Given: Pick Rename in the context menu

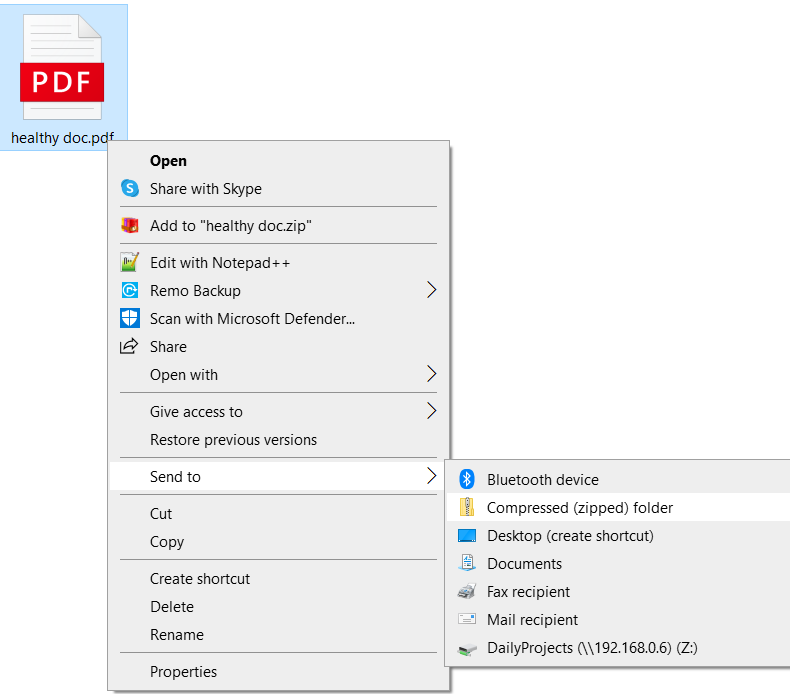Looking at the screenshot, I should 177,635.
